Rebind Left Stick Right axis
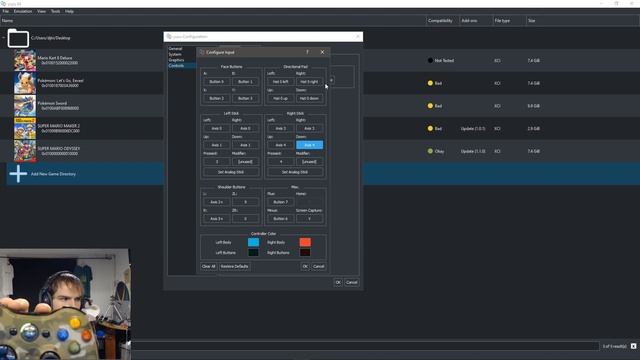The height and width of the screenshot is (360, 640). click(x=245, y=128)
